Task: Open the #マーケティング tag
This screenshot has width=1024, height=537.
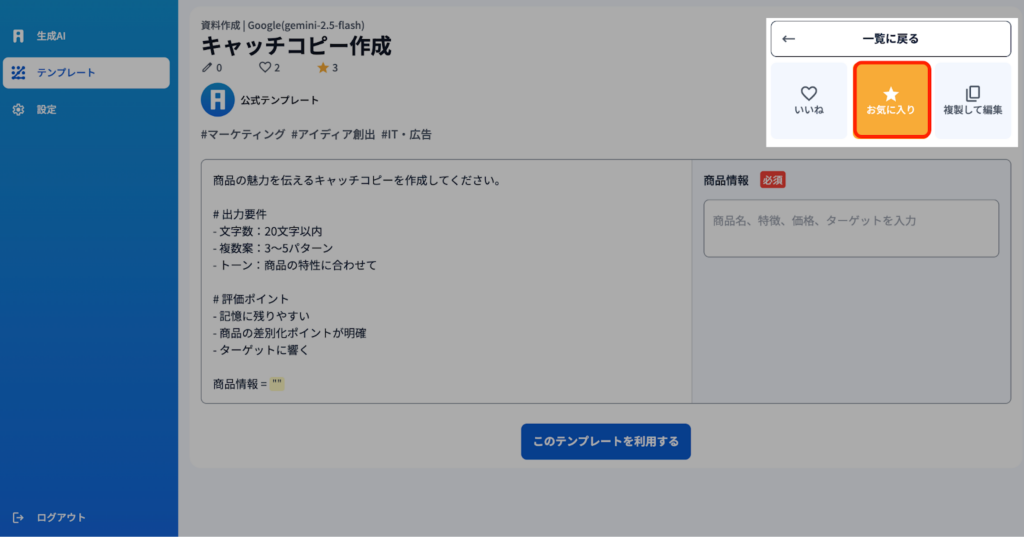Action: point(242,134)
